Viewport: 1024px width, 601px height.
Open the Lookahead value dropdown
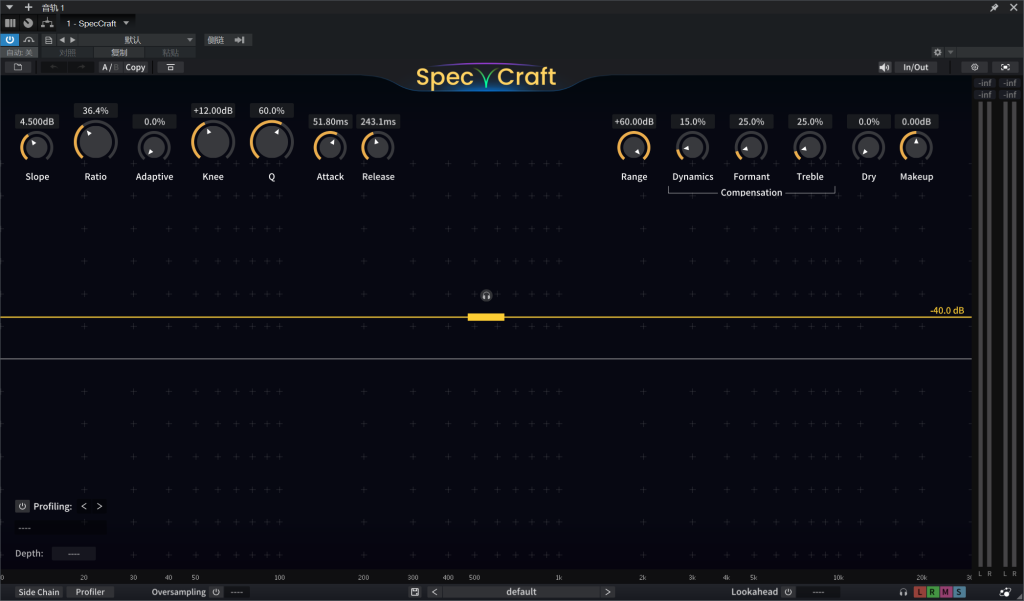818,592
